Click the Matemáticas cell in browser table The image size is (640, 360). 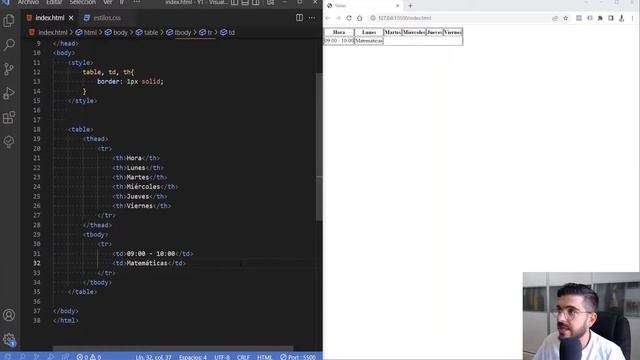coord(369,41)
